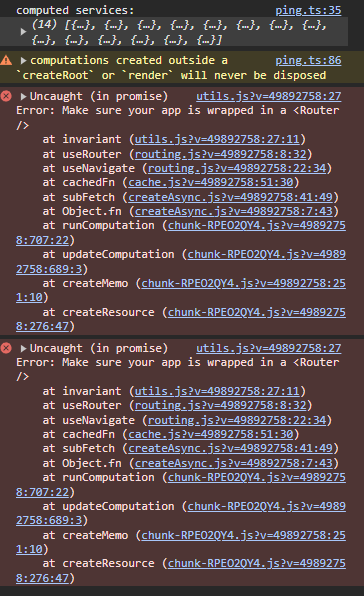The width and height of the screenshot is (364, 596).
Task: Follow first error's useNavigate routing.js:22:34 link
Action: (x=237, y=168)
